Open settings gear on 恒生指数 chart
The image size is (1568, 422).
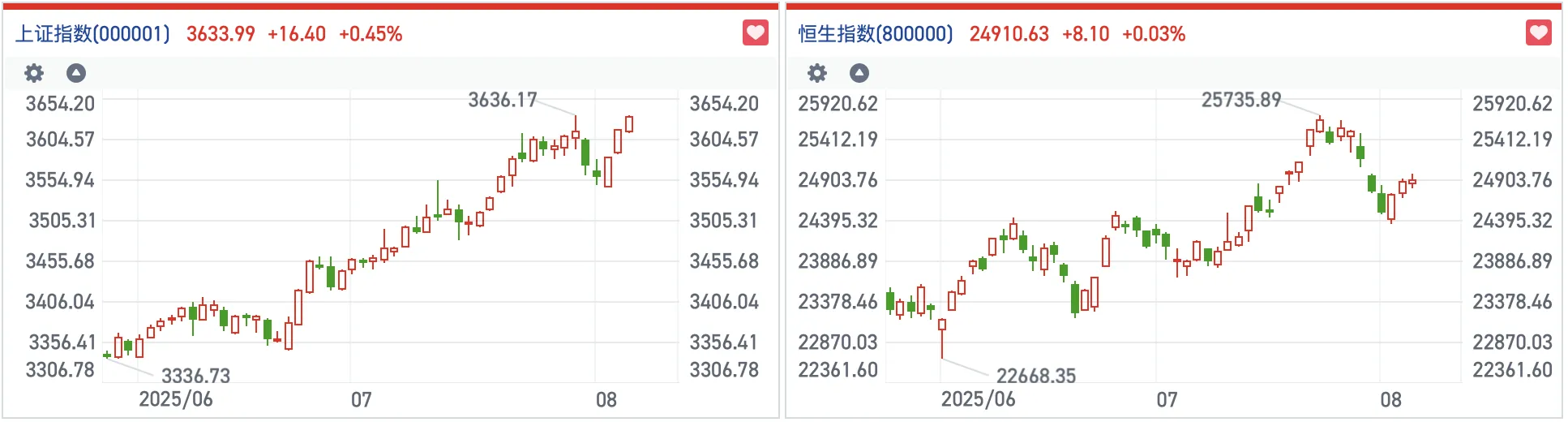click(816, 73)
